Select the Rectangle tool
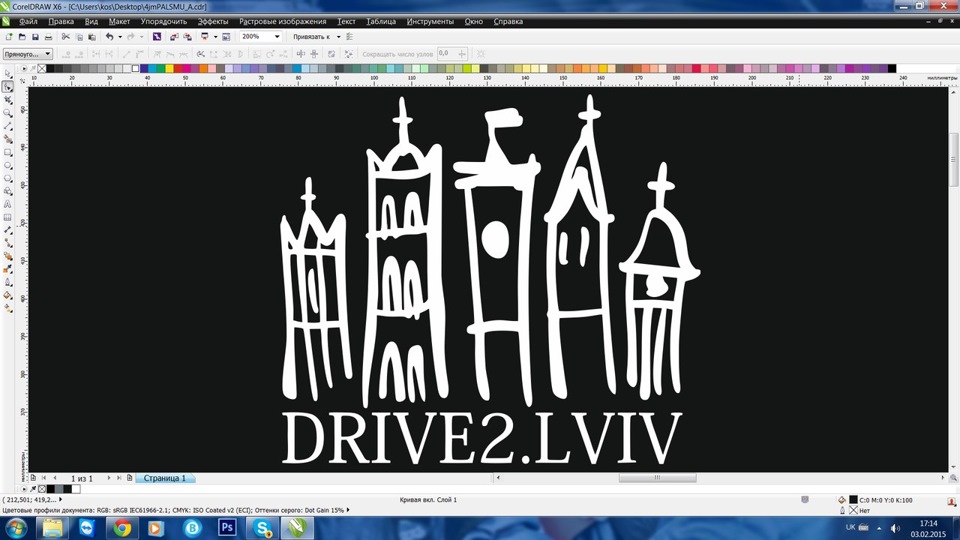This screenshot has height=540, width=960. pos(7,152)
